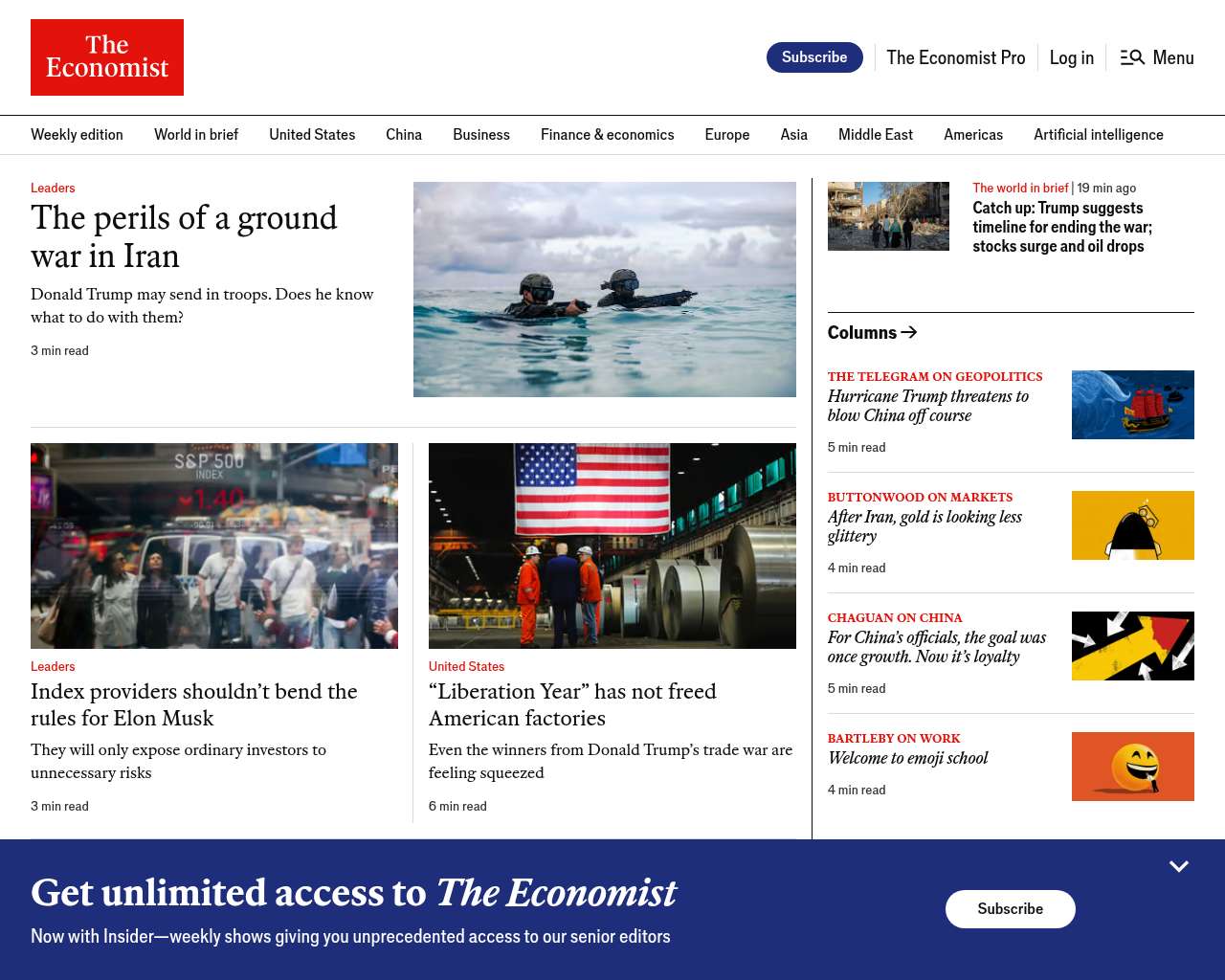Click the Subscribe button in header
Viewport: 1225px width, 980px height.
(814, 57)
